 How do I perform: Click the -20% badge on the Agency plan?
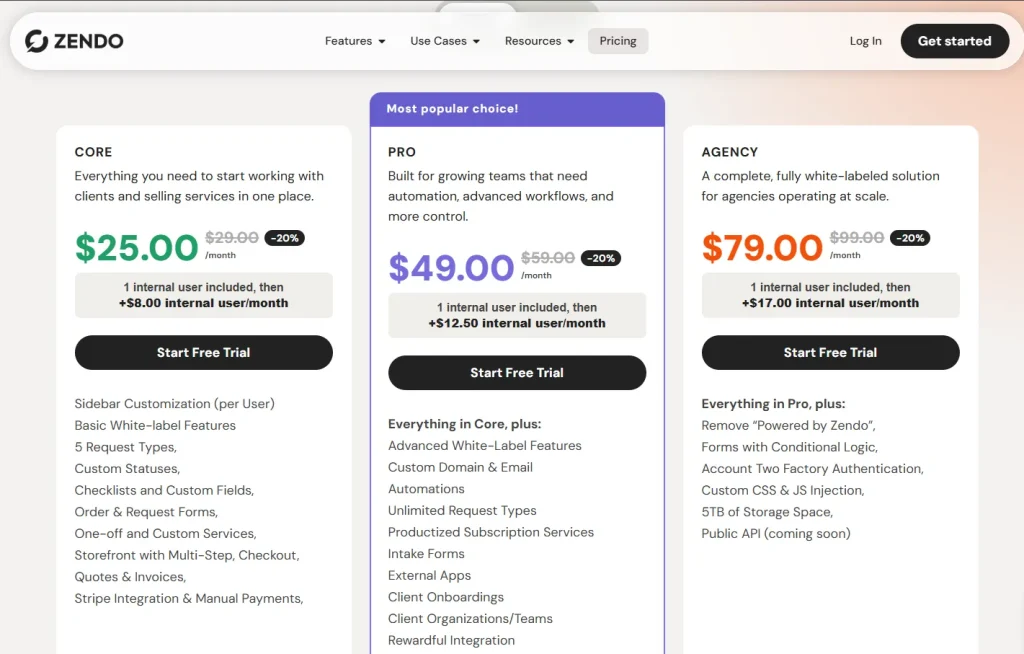pyautogui.click(x=910, y=238)
